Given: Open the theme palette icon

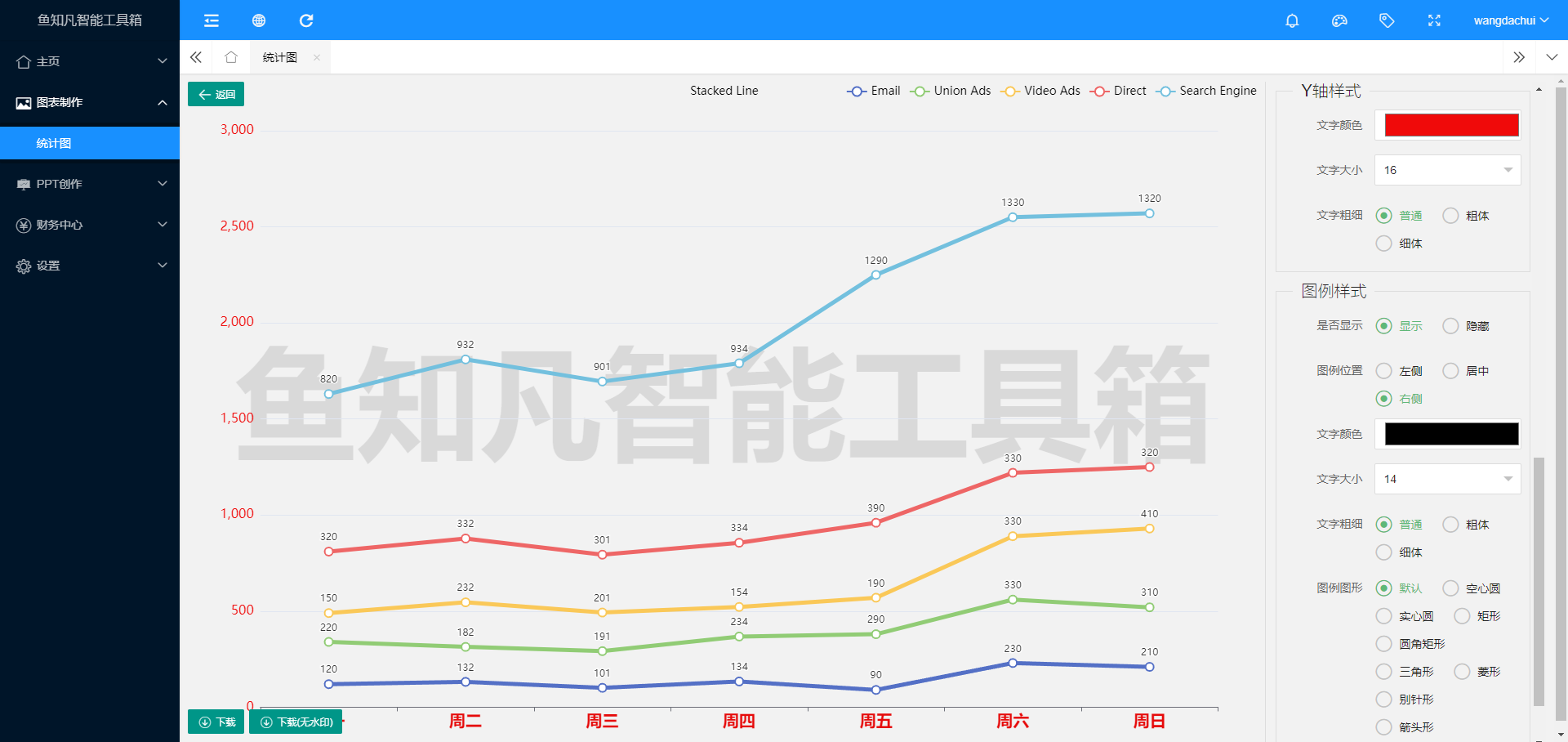Looking at the screenshot, I should [x=1339, y=20].
